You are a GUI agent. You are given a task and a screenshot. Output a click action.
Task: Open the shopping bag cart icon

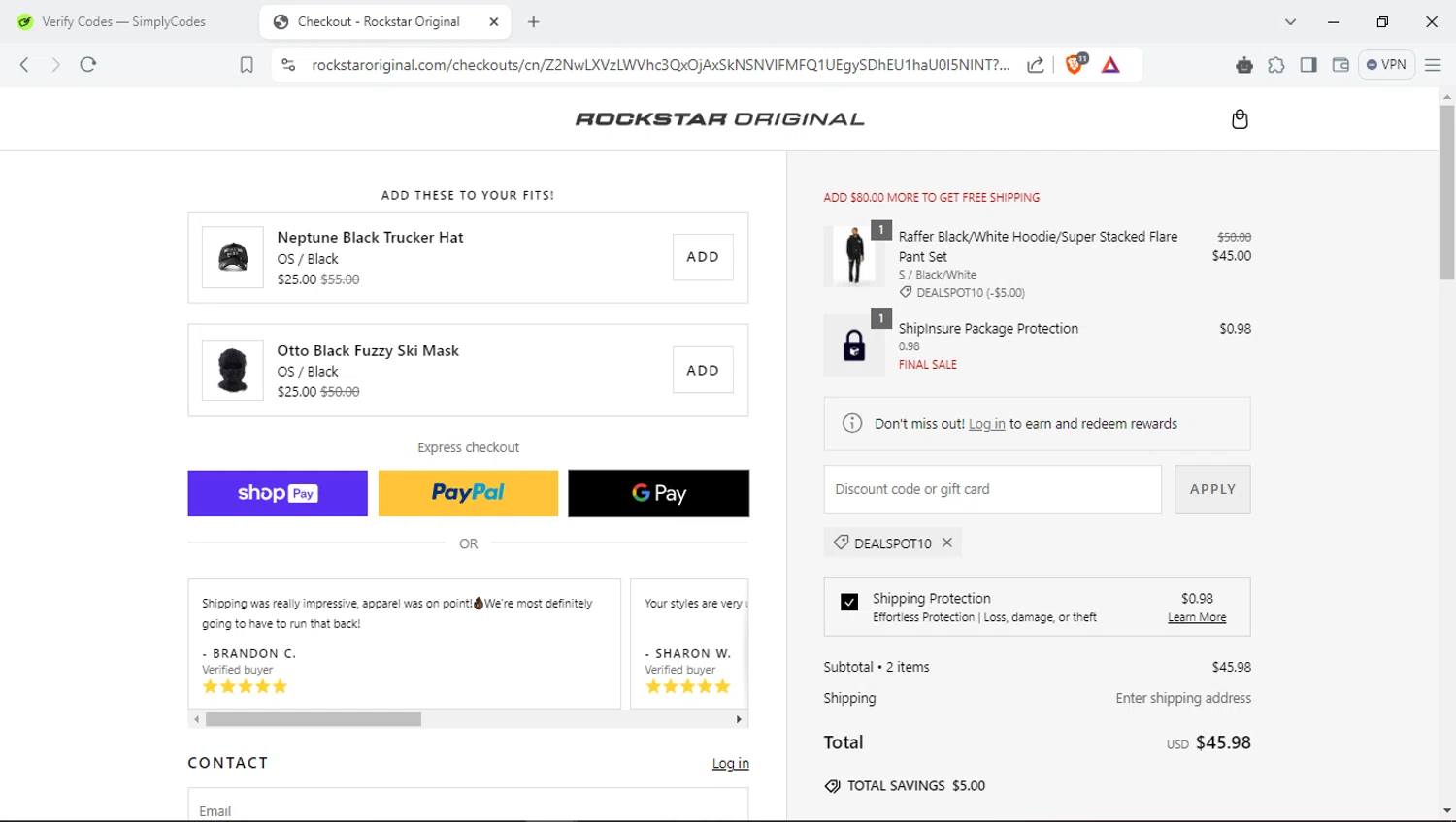tap(1240, 119)
